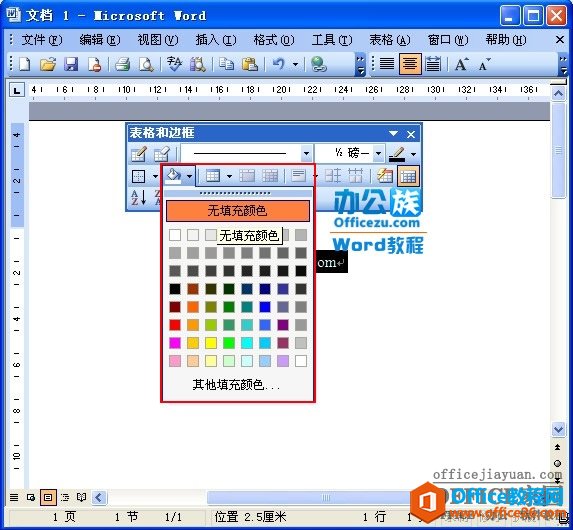Click the Merge Cells icon
The width and height of the screenshot is (573, 530).
click(247, 176)
